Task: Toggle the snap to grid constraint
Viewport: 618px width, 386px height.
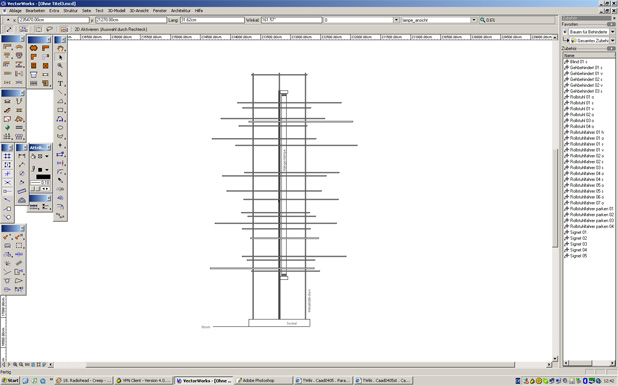Action: (7, 156)
